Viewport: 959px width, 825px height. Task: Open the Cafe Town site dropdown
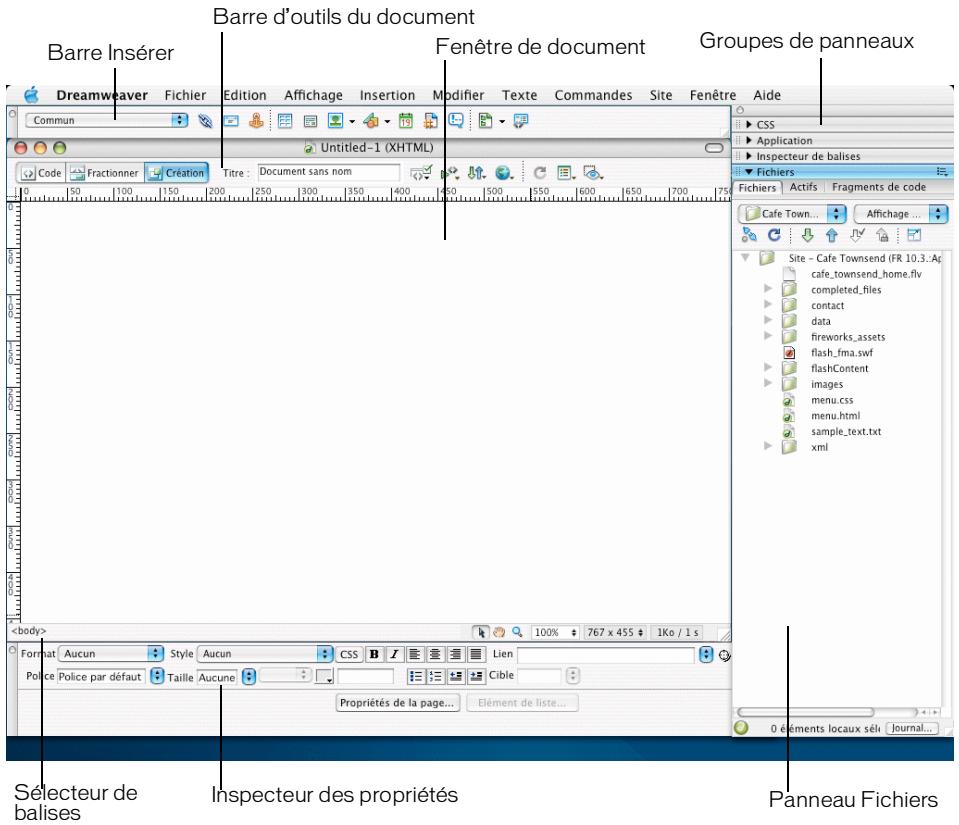click(792, 213)
